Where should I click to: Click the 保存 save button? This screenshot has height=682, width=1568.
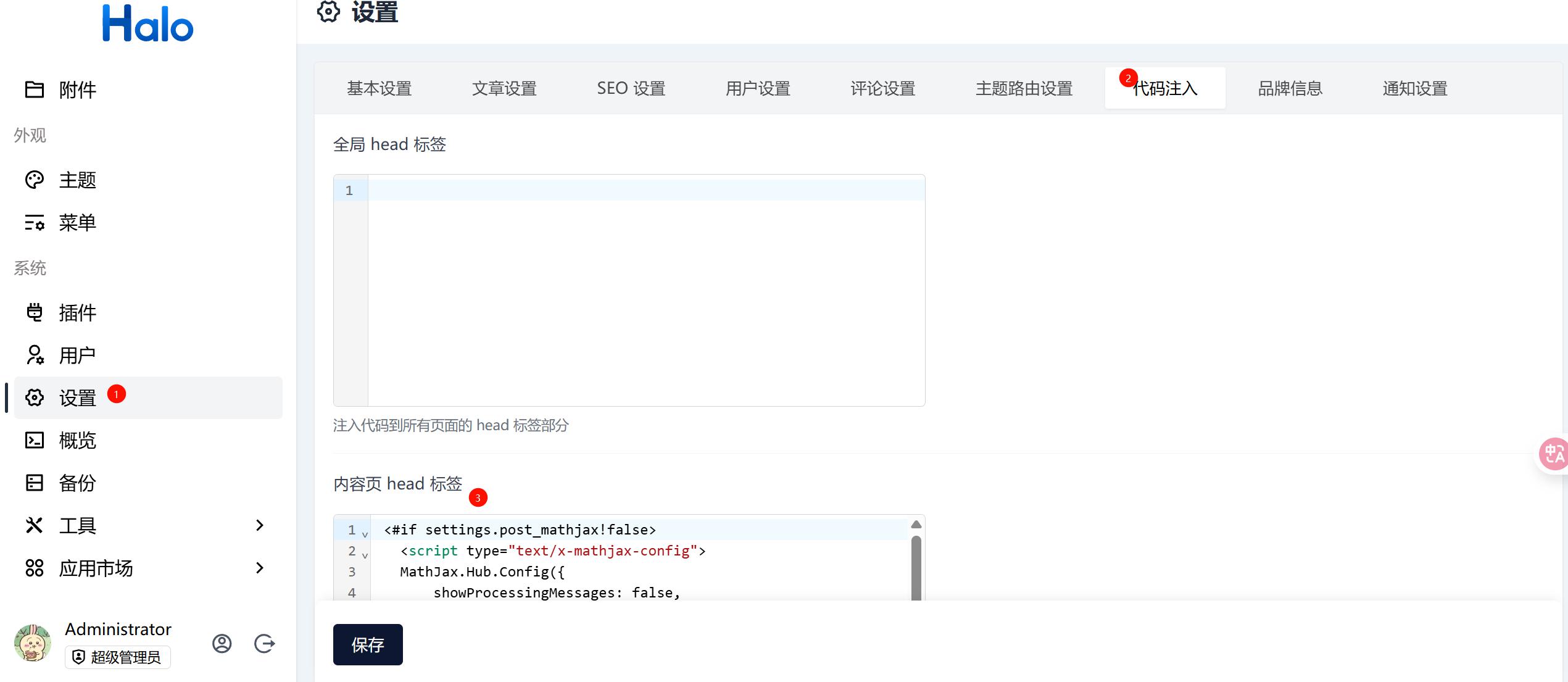tap(367, 644)
